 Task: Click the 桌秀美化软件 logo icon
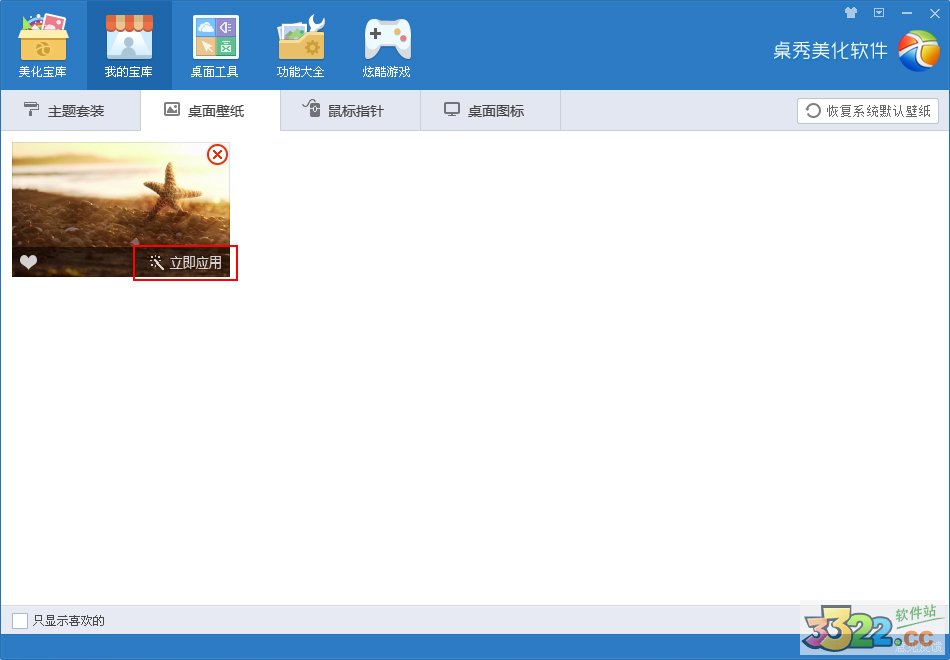[918, 51]
